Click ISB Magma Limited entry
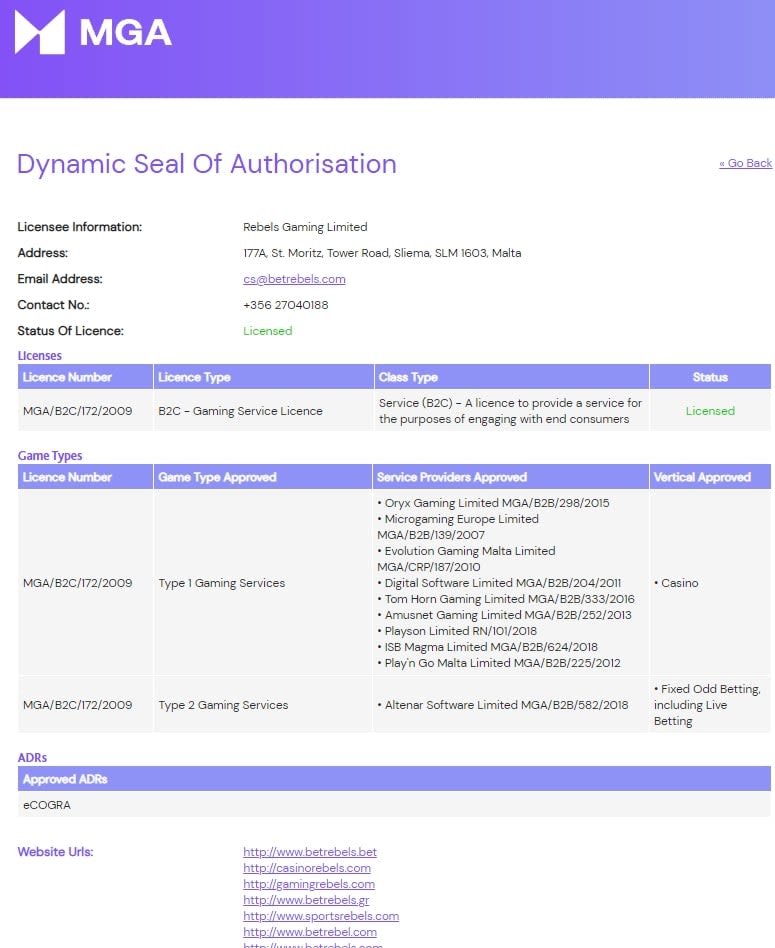This screenshot has height=948, width=775. 487,647
